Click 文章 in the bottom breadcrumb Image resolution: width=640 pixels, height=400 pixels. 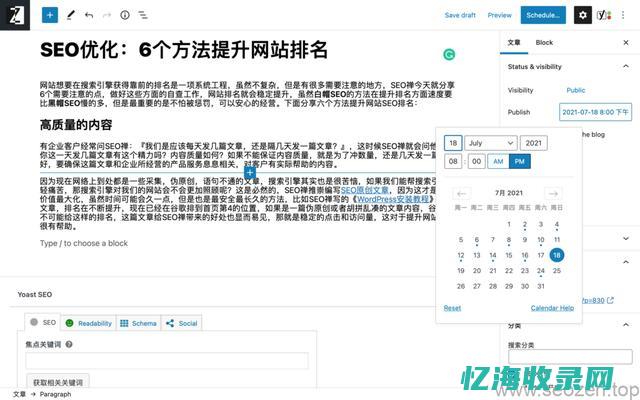pyautogui.click(x=19, y=394)
